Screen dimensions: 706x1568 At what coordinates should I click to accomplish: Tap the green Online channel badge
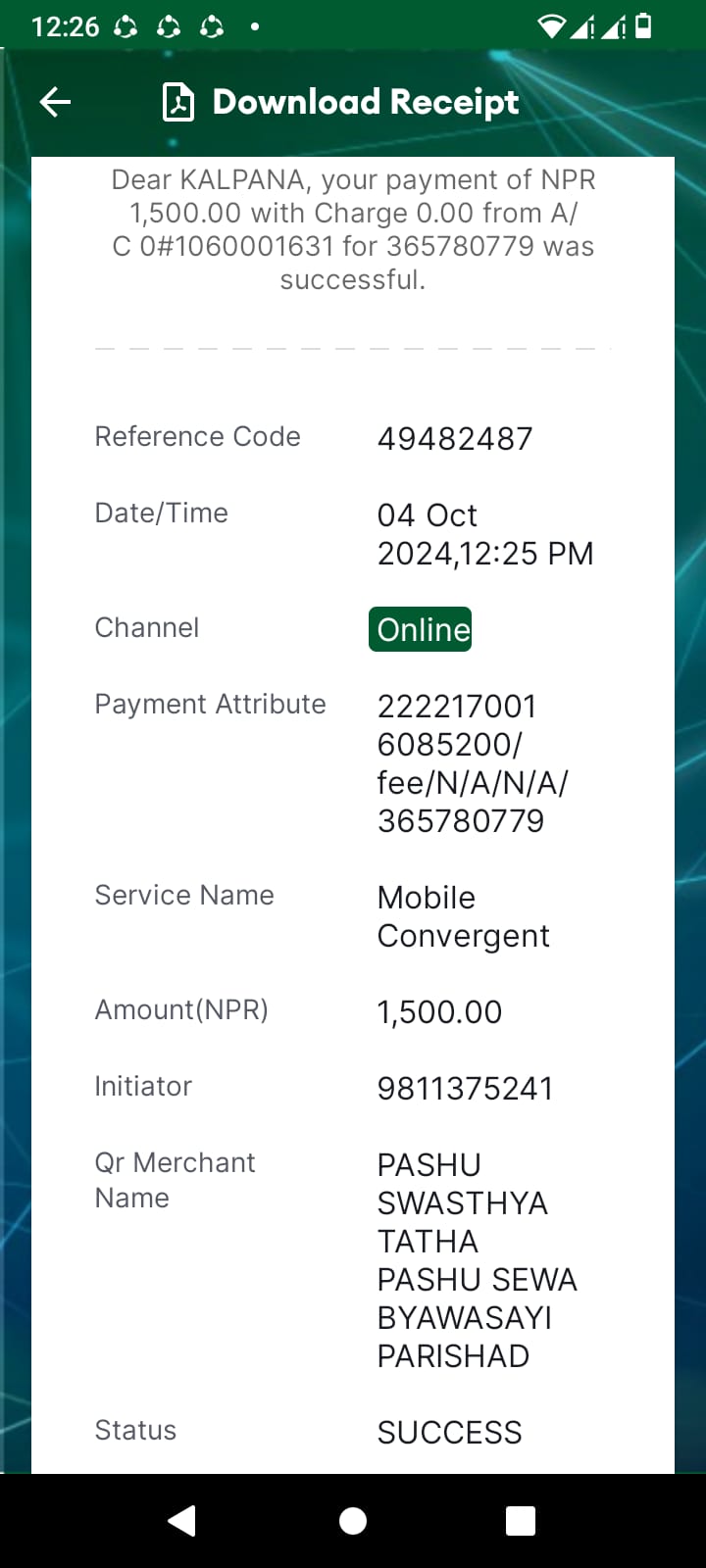pyautogui.click(x=421, y=629)
